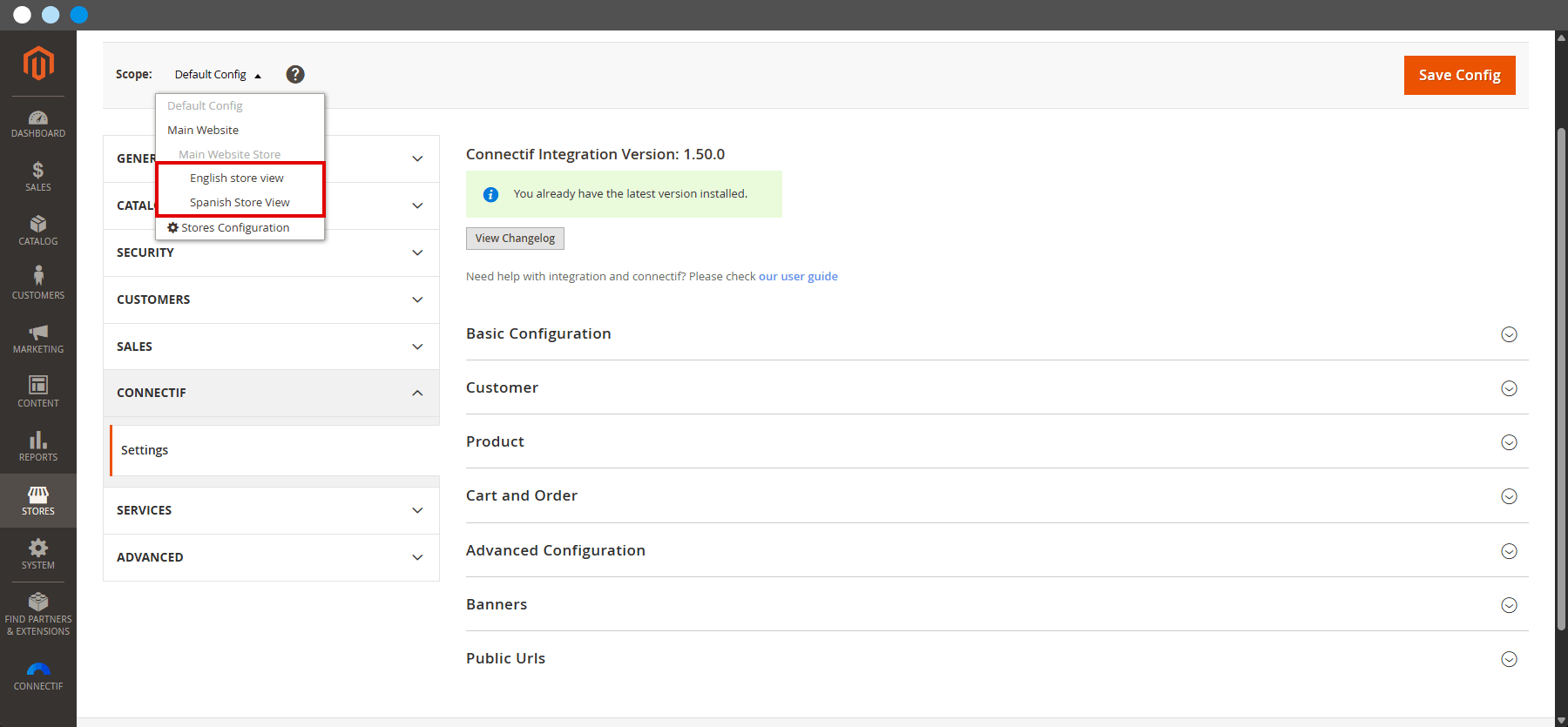Screen dimensions: 1568x727
Task: Select the Settings item under Connectif
Action: tap(274, 450)
